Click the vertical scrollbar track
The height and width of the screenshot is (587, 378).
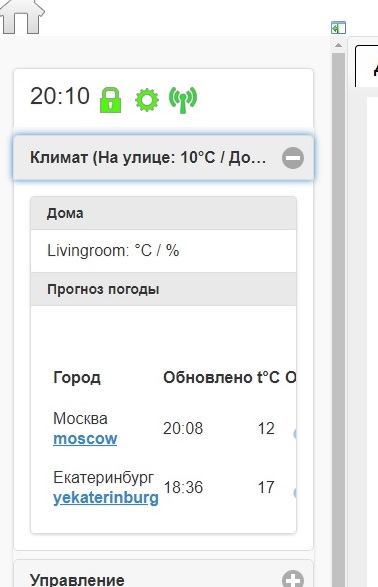point(338,318)
